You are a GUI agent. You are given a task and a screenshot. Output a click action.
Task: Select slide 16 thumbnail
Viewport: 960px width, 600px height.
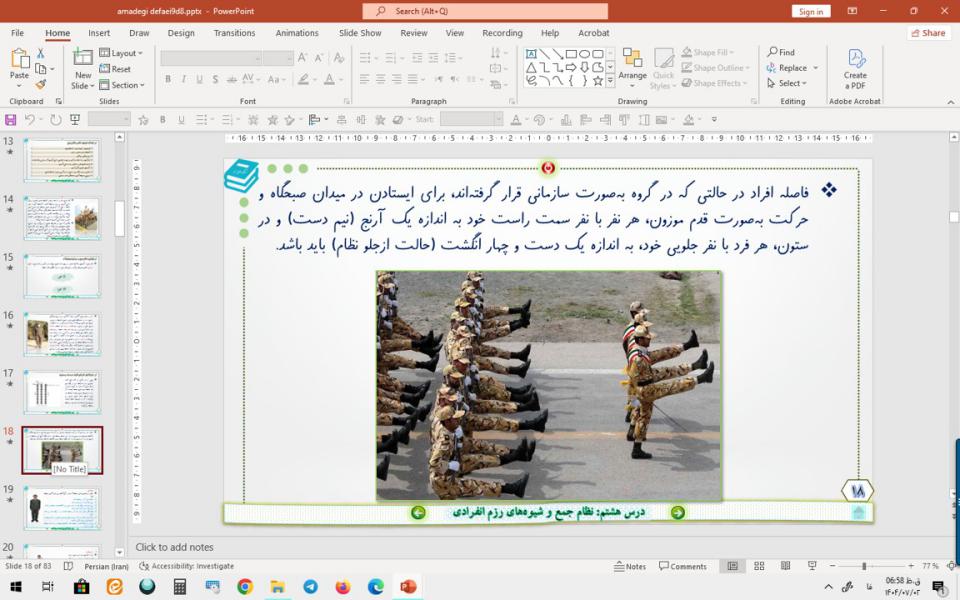coord(62,334)
